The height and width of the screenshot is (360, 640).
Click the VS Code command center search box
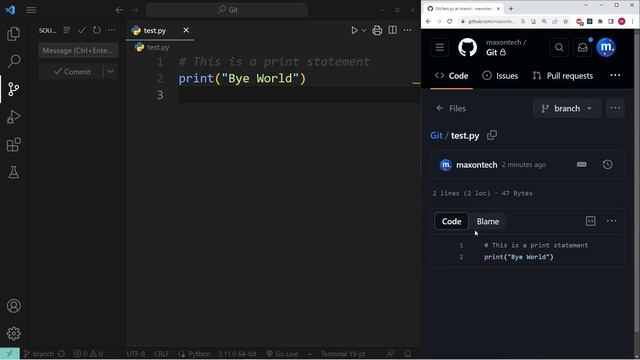pos(227,10)
